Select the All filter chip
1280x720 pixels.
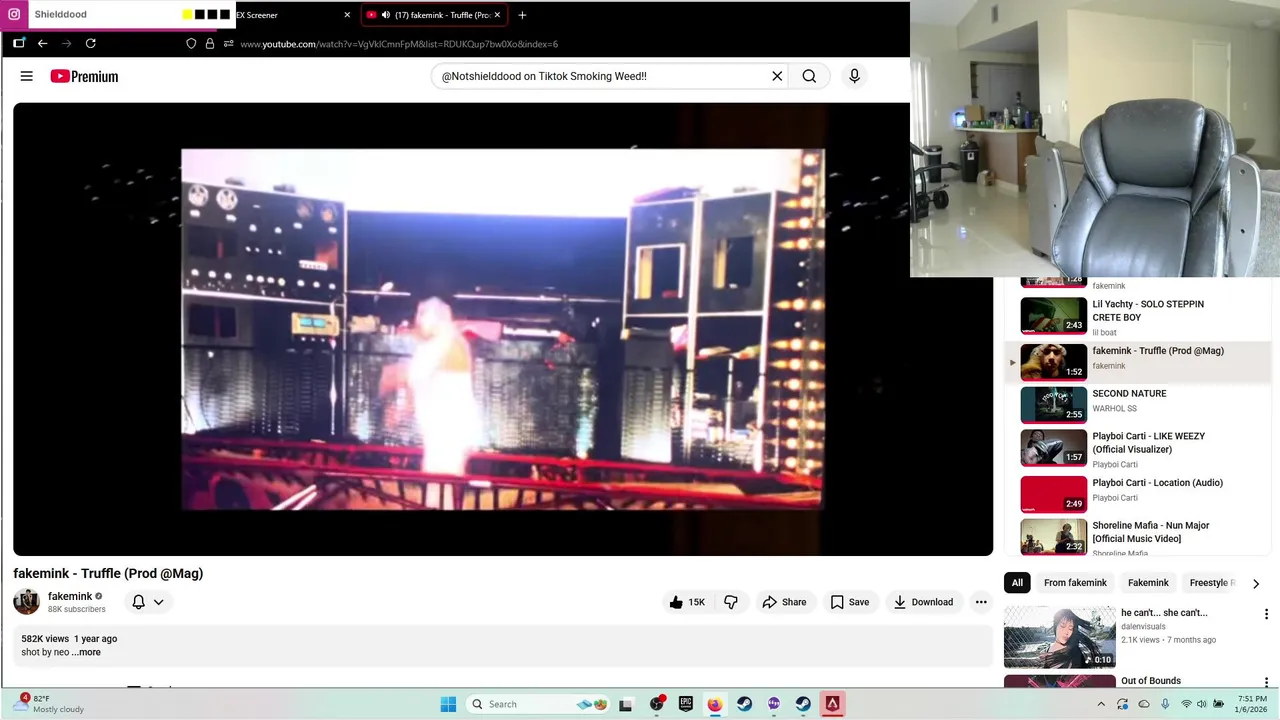(x=1017, y=583)
